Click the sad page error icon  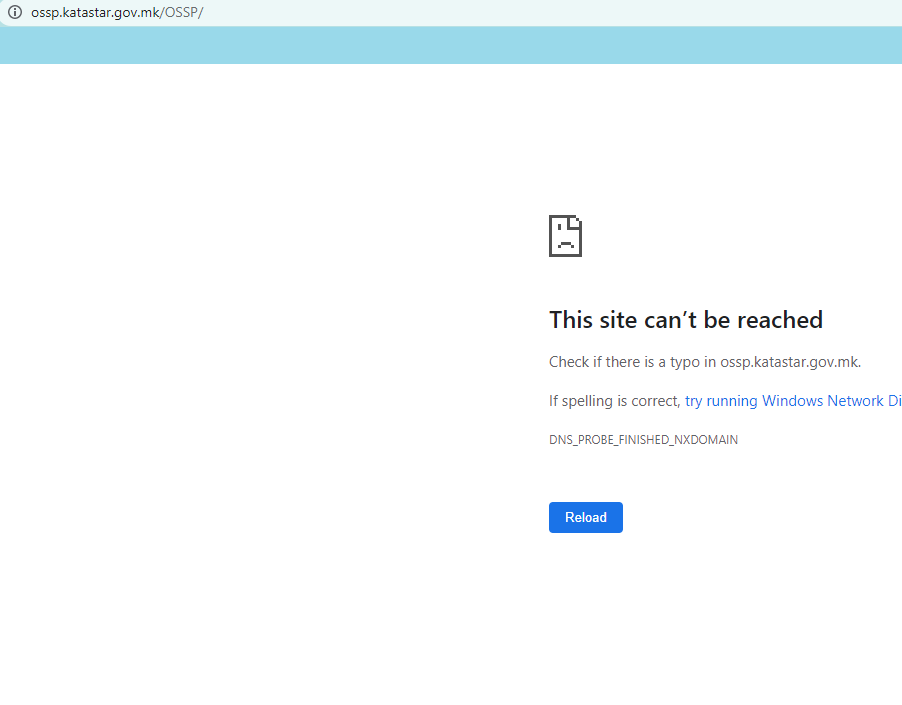click(565, 236)
